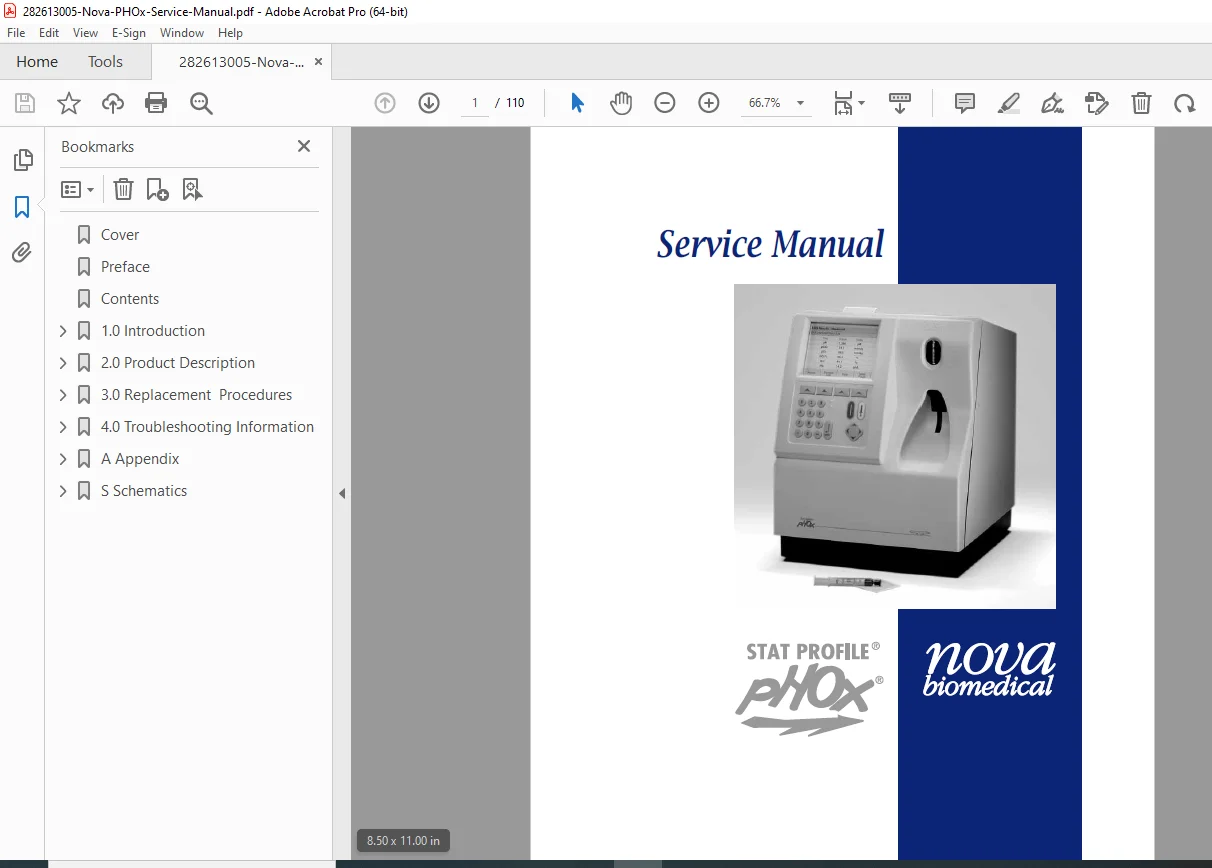1212x868 pixels.
Task: Expand the 1.0 Introduction bookmark
Action: coord(63,331)
